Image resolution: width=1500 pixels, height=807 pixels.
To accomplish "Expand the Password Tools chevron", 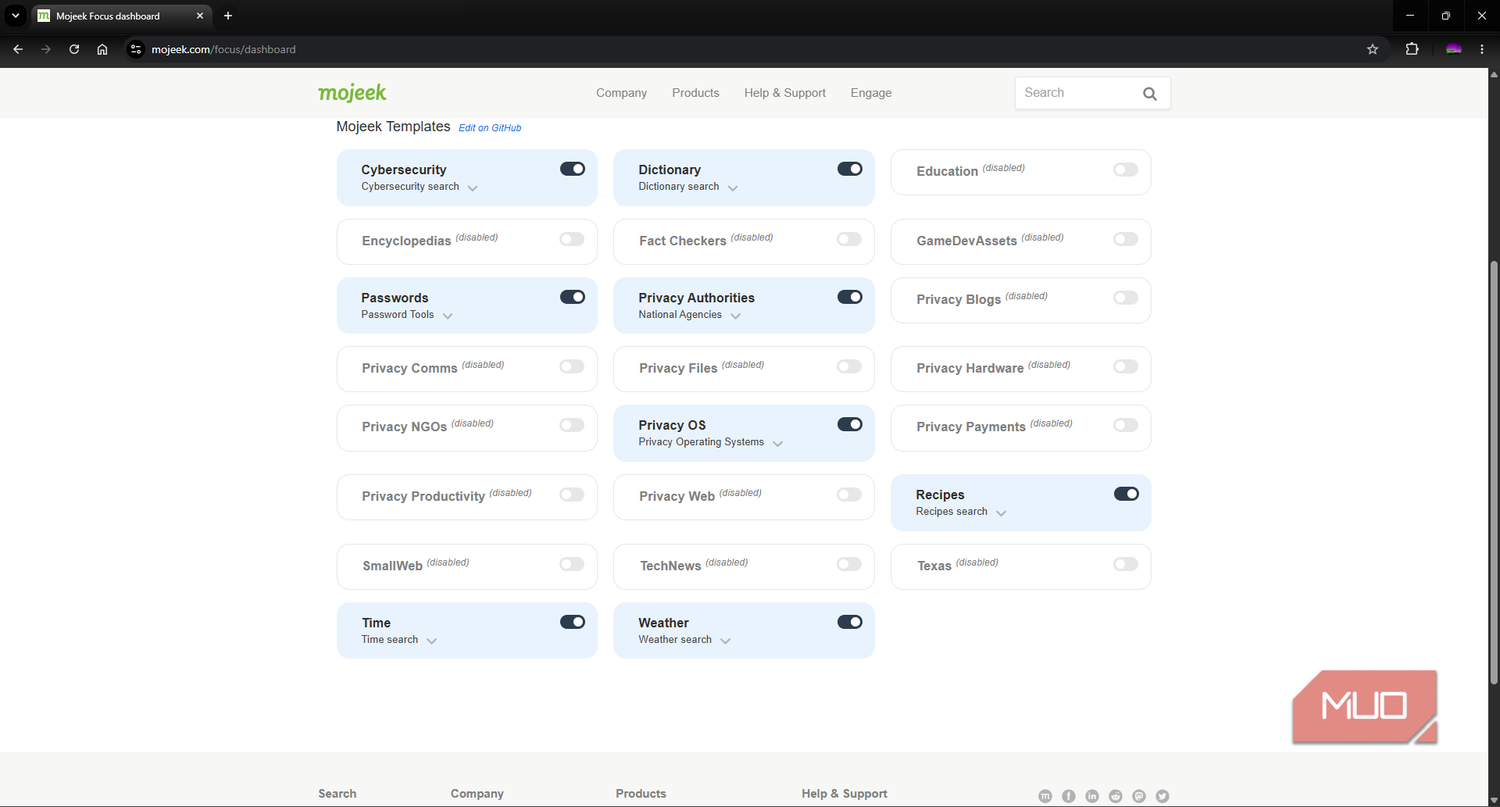I will (x=448, y=316).
